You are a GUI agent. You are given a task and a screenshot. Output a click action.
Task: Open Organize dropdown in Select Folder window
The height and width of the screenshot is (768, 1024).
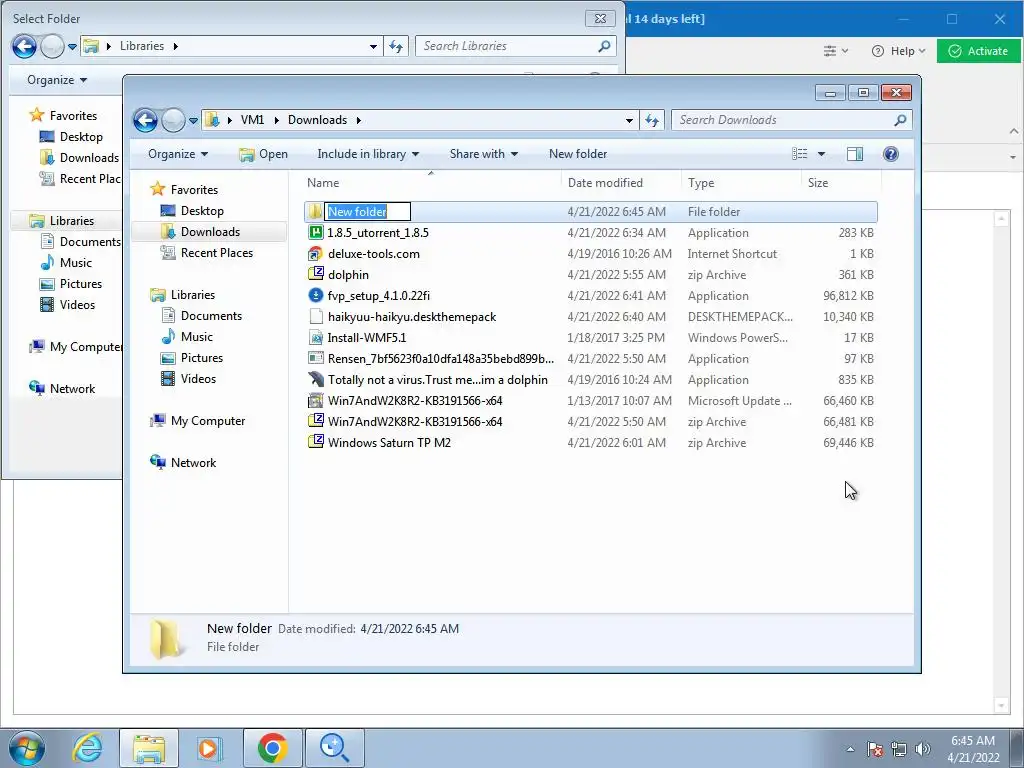point(57,80)
